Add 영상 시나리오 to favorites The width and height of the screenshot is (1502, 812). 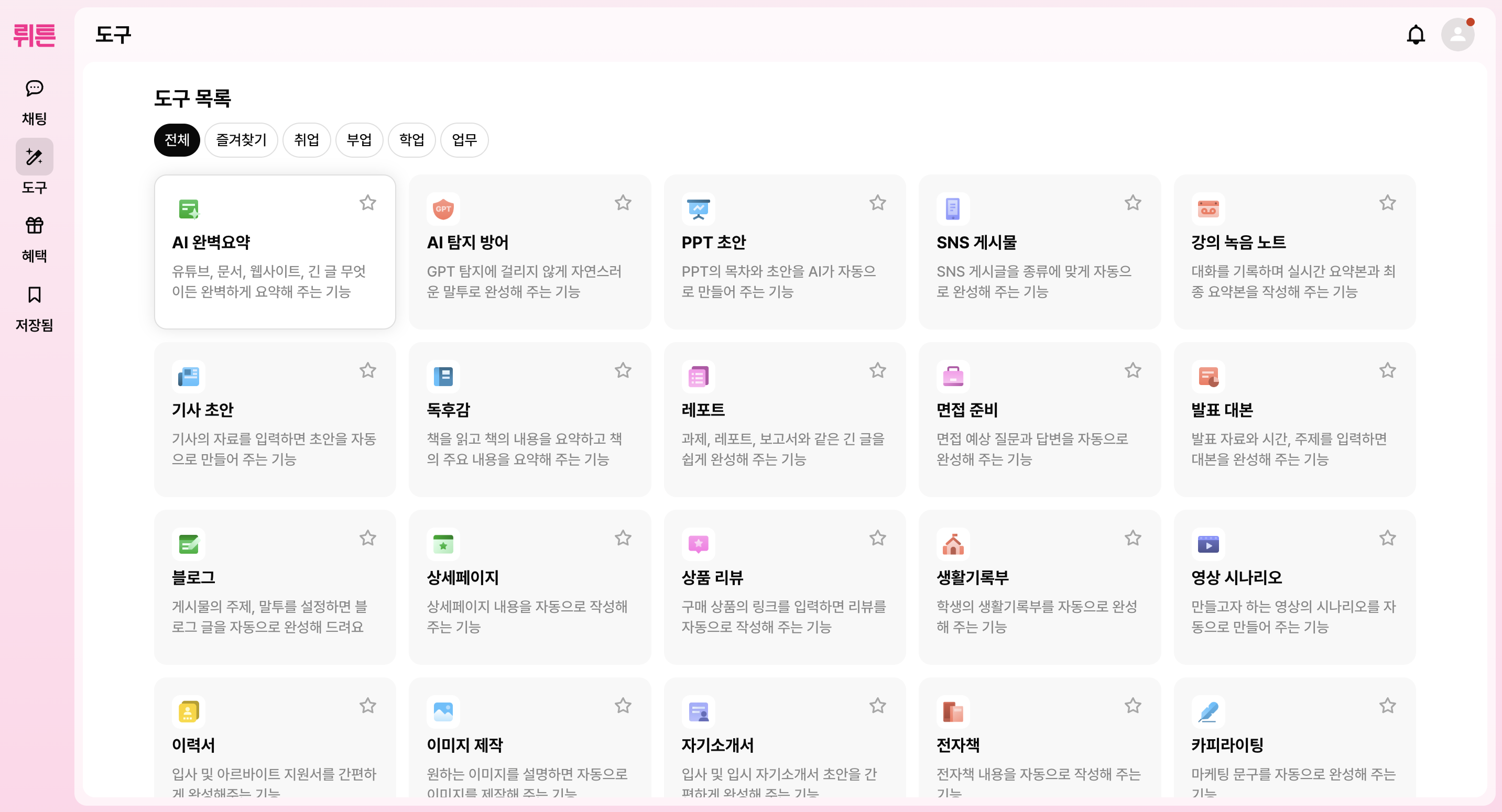click(x=1387, y=537)
